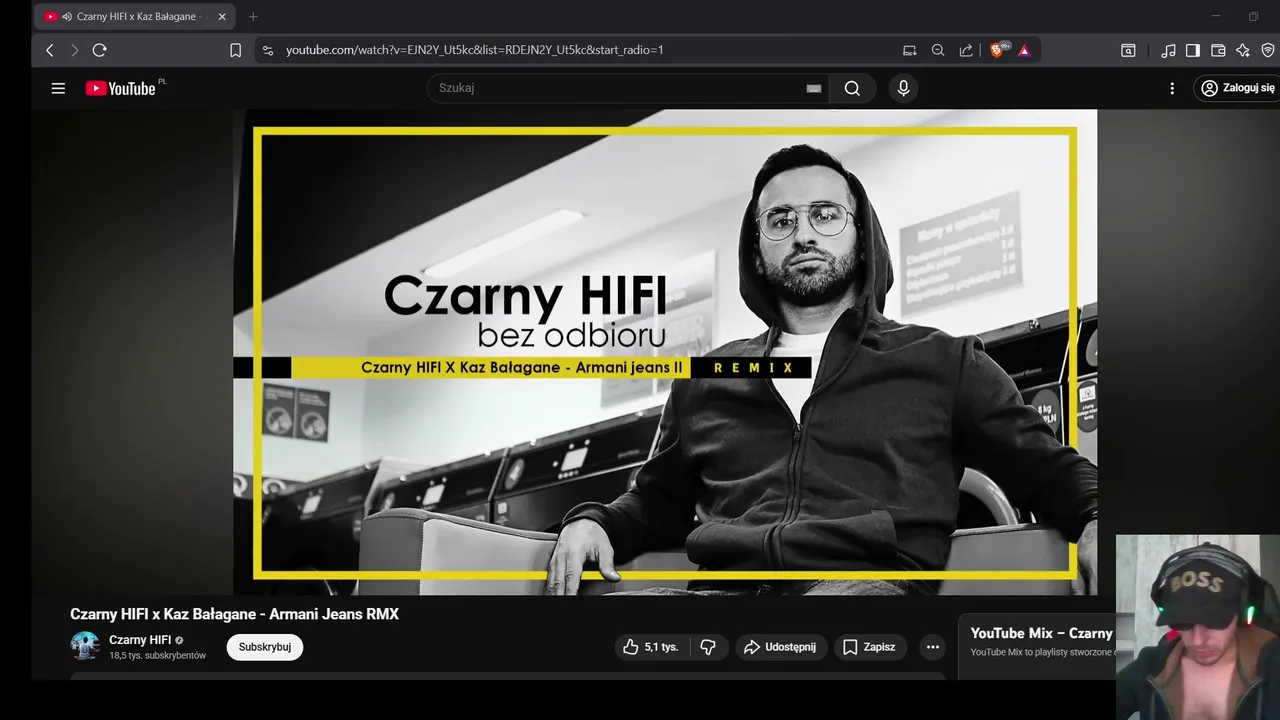
Task: Go back to the previous page
Action: (x=50, y=50)
